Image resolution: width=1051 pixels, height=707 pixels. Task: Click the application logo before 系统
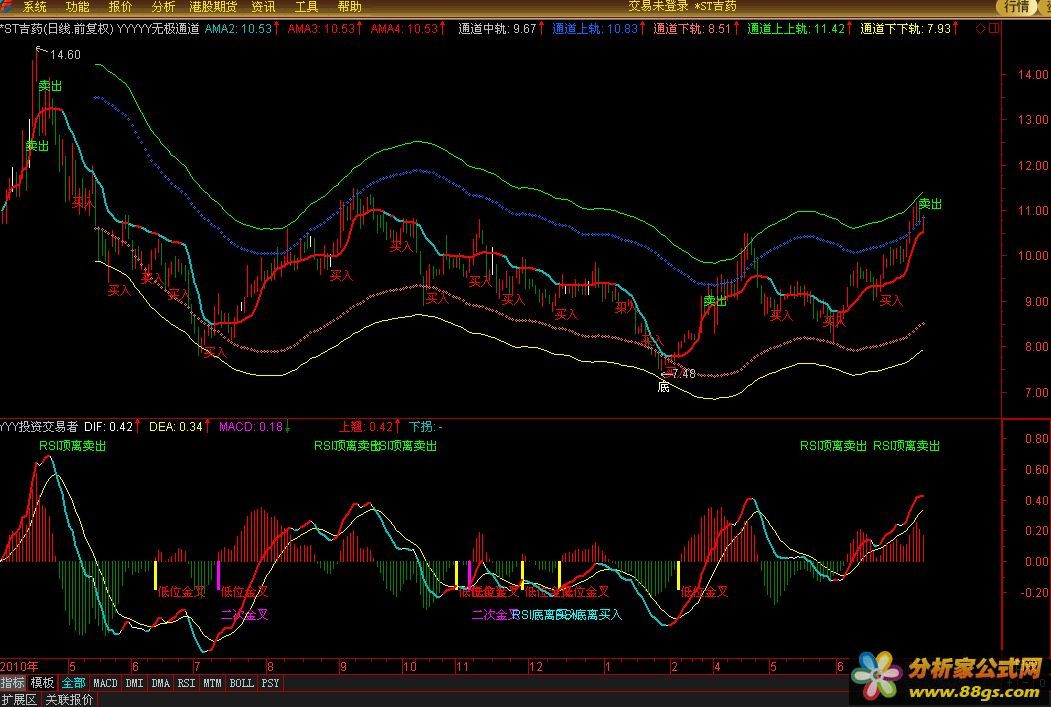(7, 6)
